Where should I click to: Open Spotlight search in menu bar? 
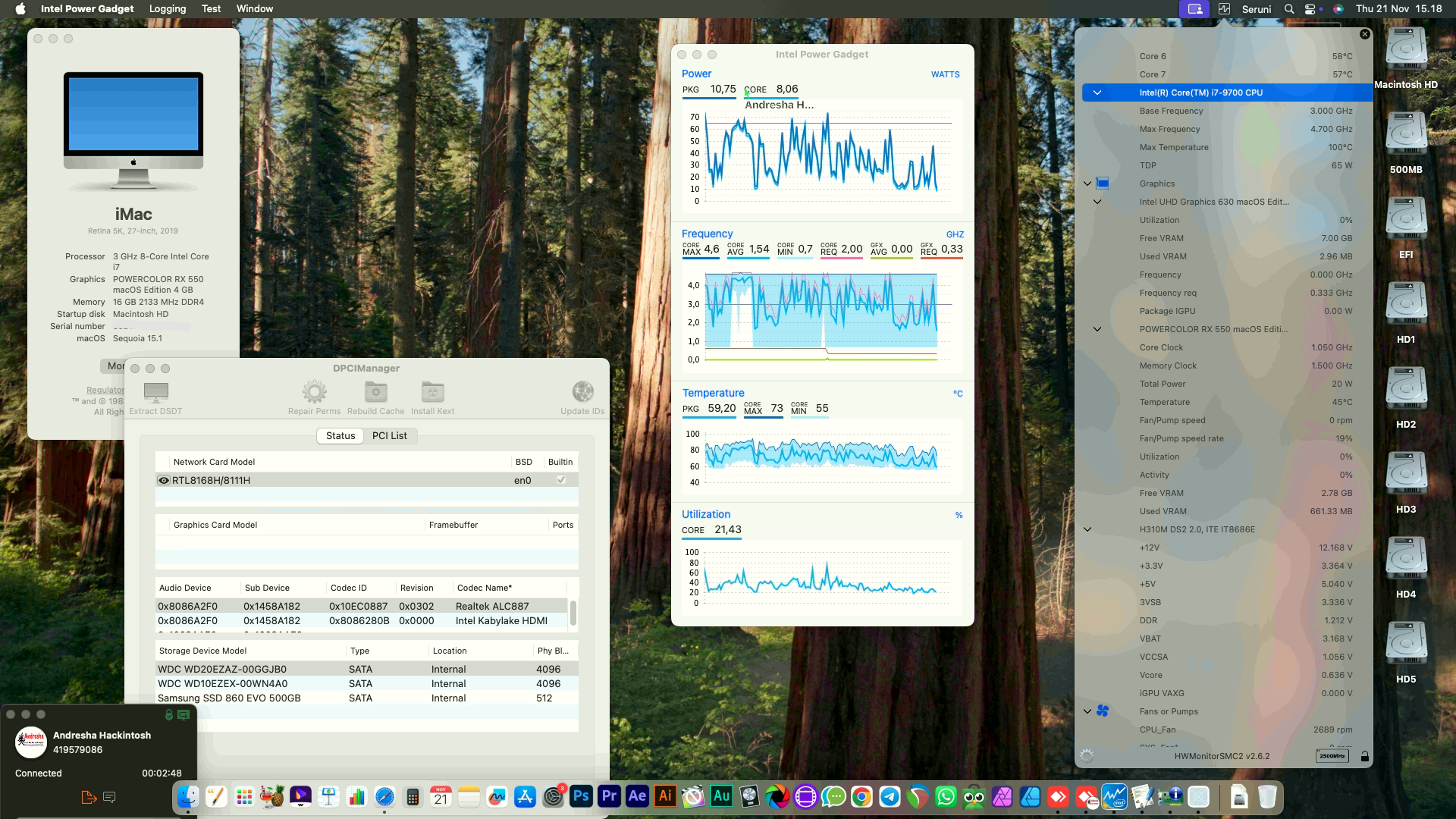[1289, 9]
